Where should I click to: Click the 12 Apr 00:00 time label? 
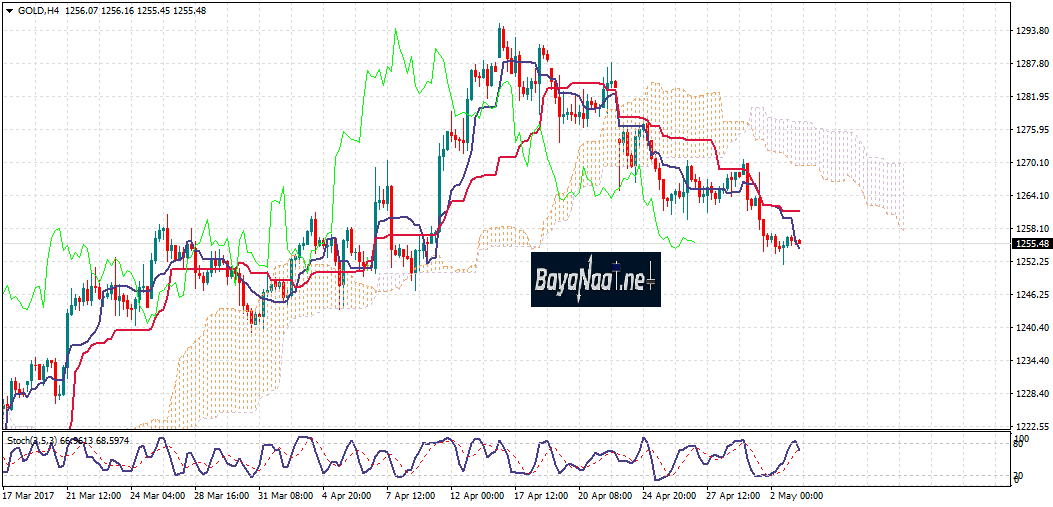pos(476,495)
